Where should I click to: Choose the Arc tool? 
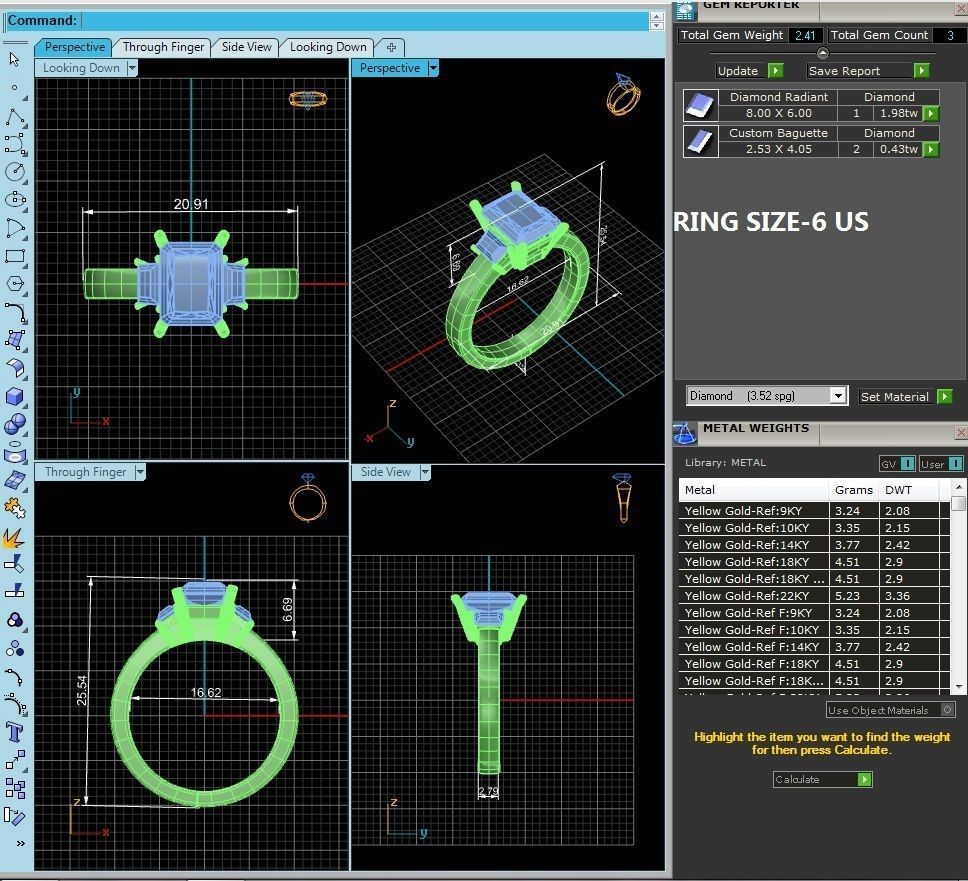pyautogui.click(x=15, y=228)
